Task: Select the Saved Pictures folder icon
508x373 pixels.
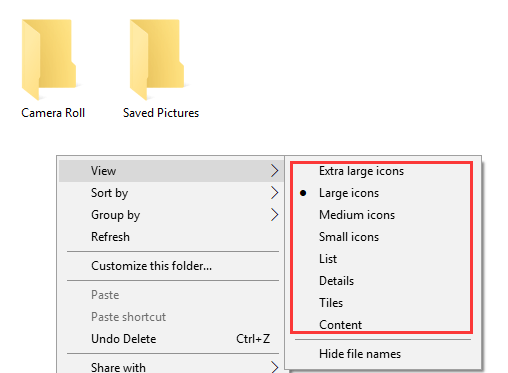Action: [157, 59]
